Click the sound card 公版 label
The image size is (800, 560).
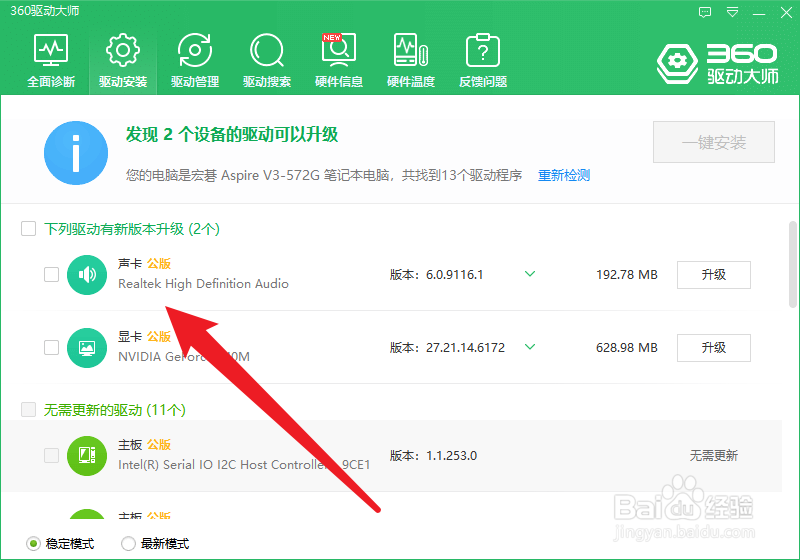(x=159, y=264)
